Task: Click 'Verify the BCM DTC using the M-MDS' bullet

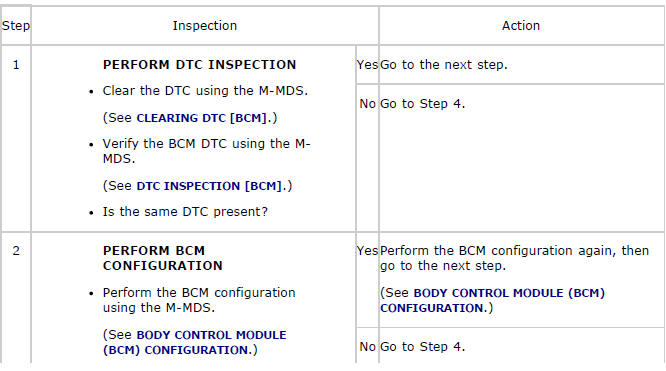Action: point(206,151)
